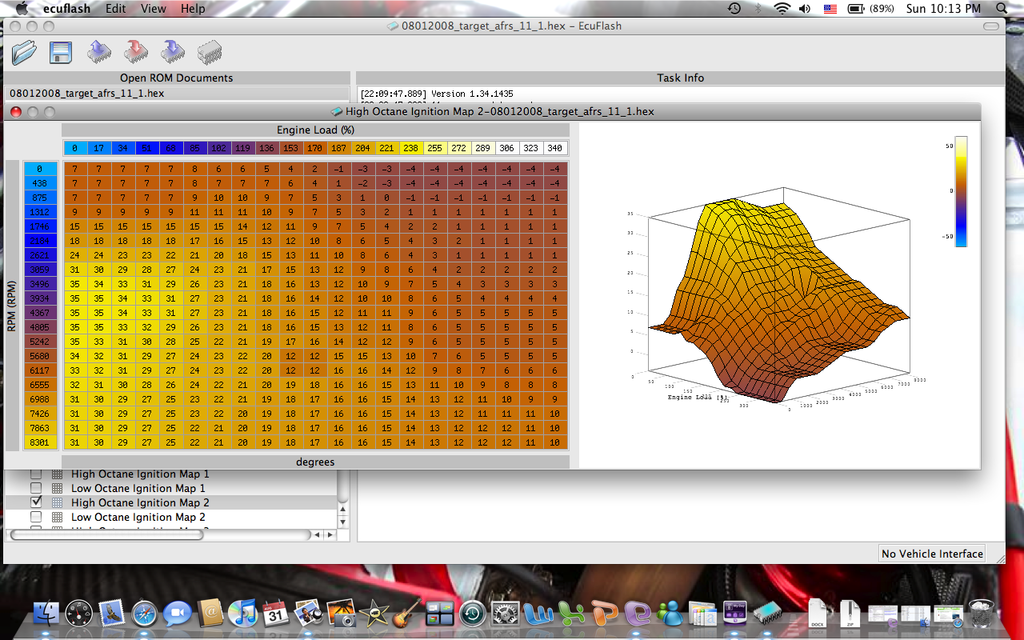Click the scroll right arrow of map list

pos(330,534)
